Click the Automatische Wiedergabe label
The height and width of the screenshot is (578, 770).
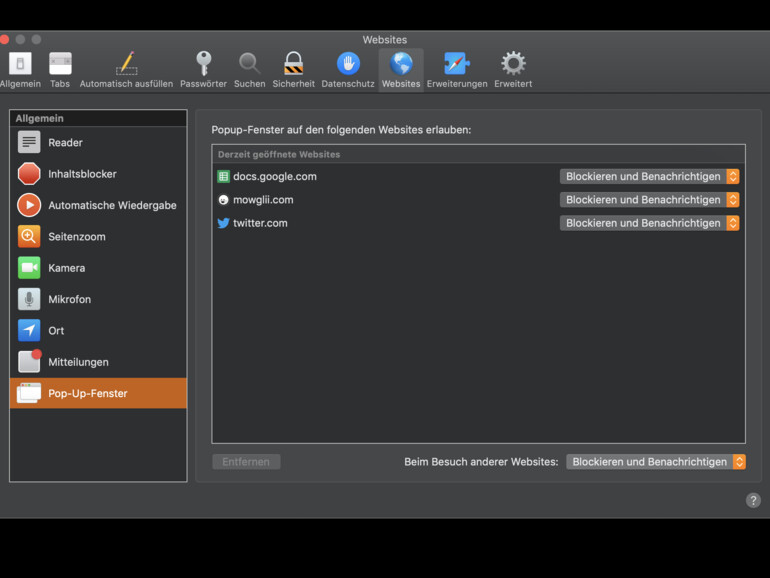click(x=112, y=205)
